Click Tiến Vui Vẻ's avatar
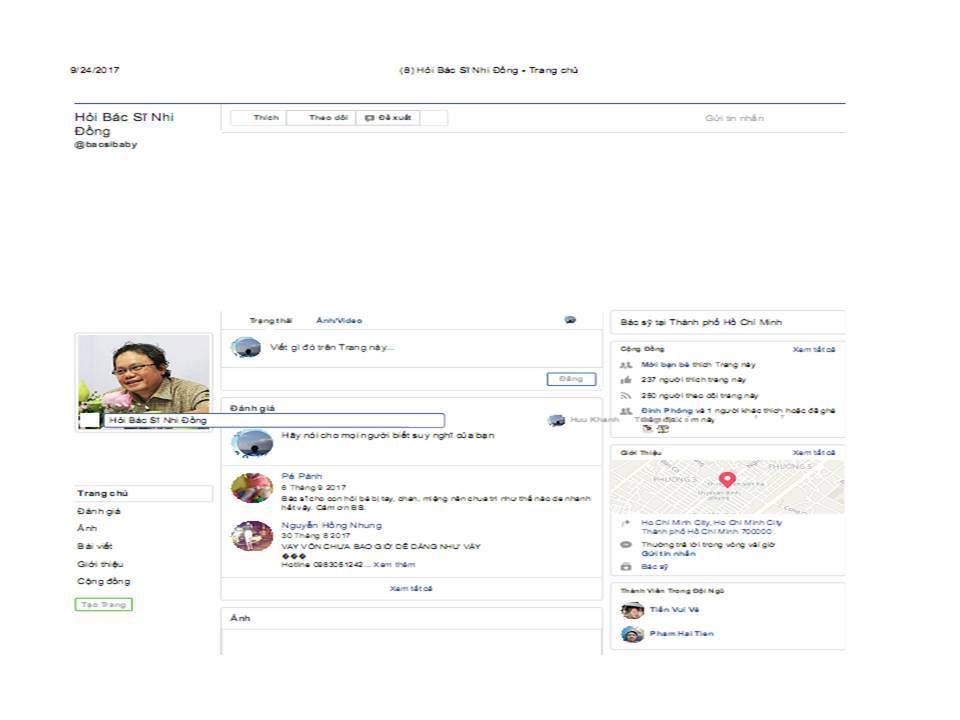The width and height of the screenshot is (960, 720). 632,610
